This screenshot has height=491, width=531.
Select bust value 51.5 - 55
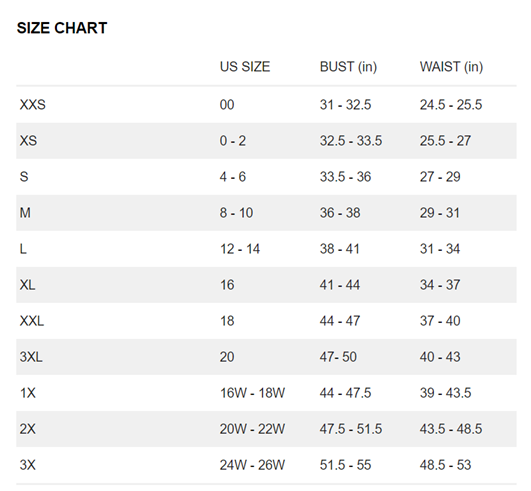[345, 465]
